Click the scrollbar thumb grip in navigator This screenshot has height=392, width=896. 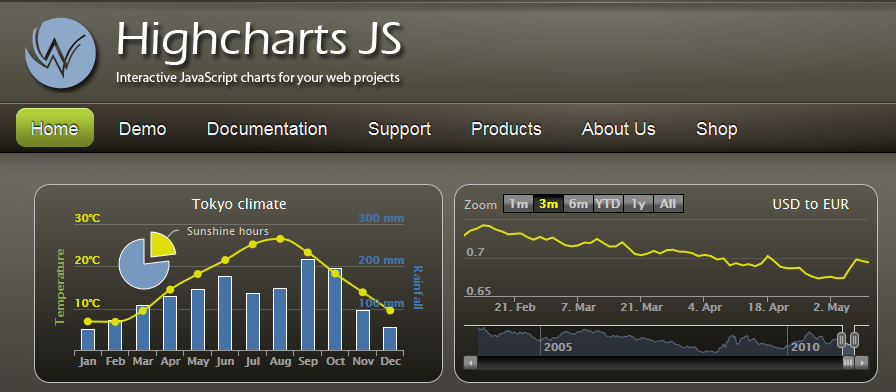tap(849, 362)
